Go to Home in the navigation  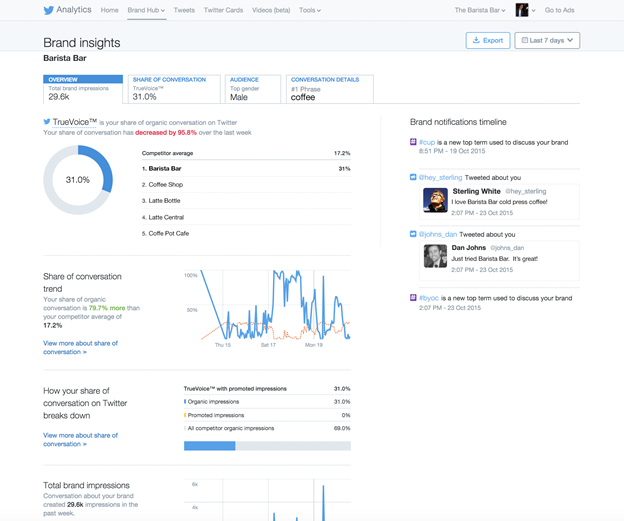109,10
